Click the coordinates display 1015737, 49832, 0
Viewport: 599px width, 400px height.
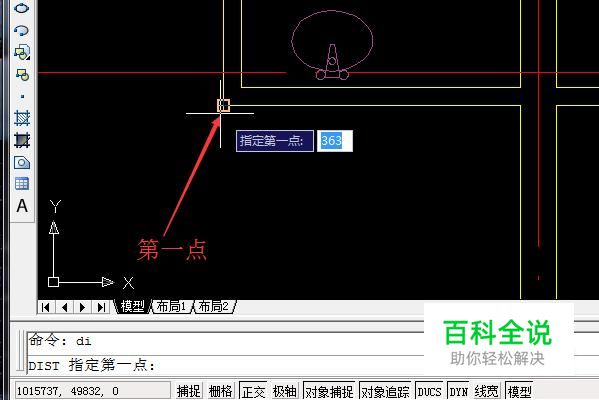coord(92,391)
